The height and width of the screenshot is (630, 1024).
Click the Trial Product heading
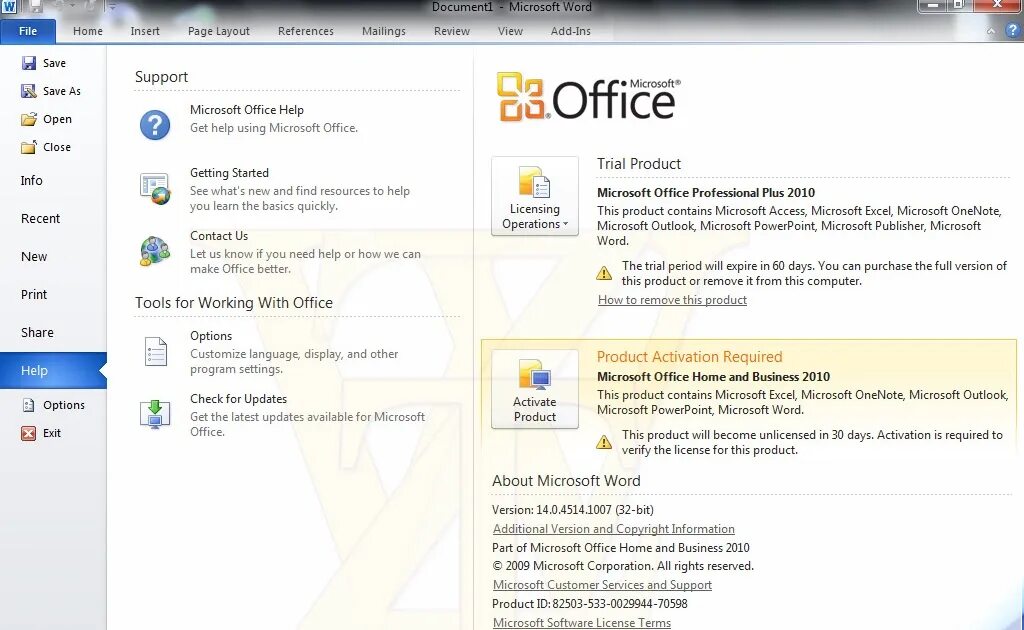click(x=639, y=164)
